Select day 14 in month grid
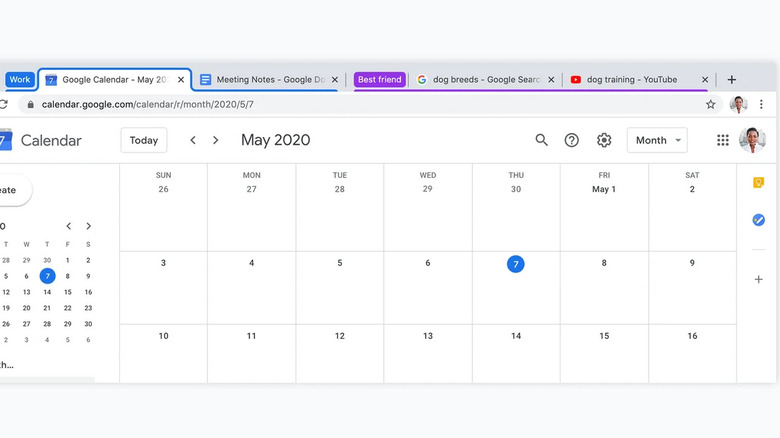 click(x=516, y=336)
